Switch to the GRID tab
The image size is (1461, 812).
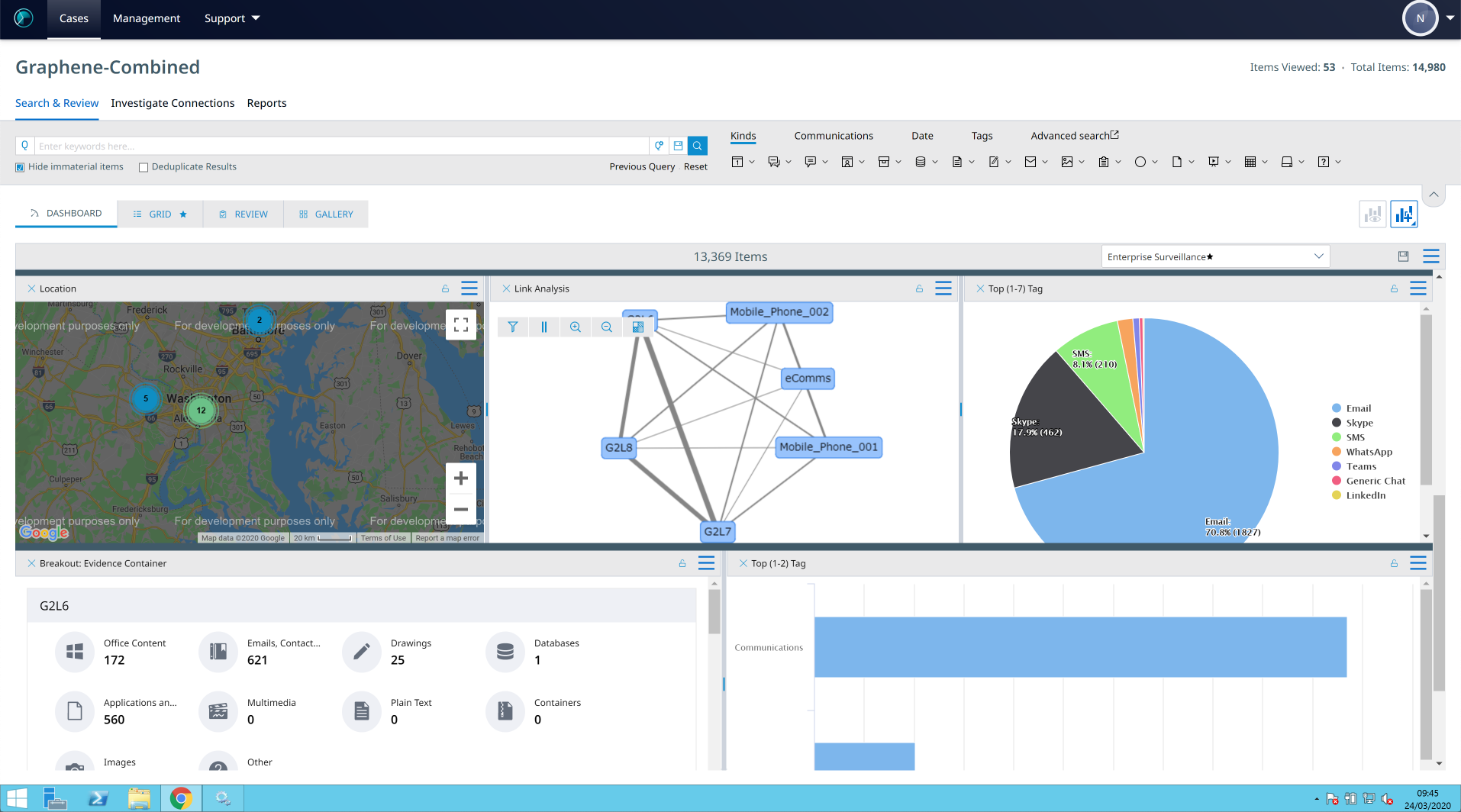(160, 214)
